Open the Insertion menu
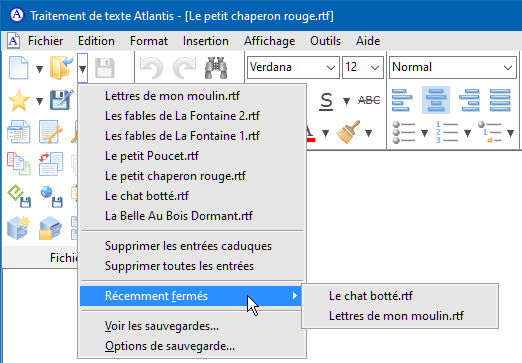This screenshot has height=363, width=522. 206,41
